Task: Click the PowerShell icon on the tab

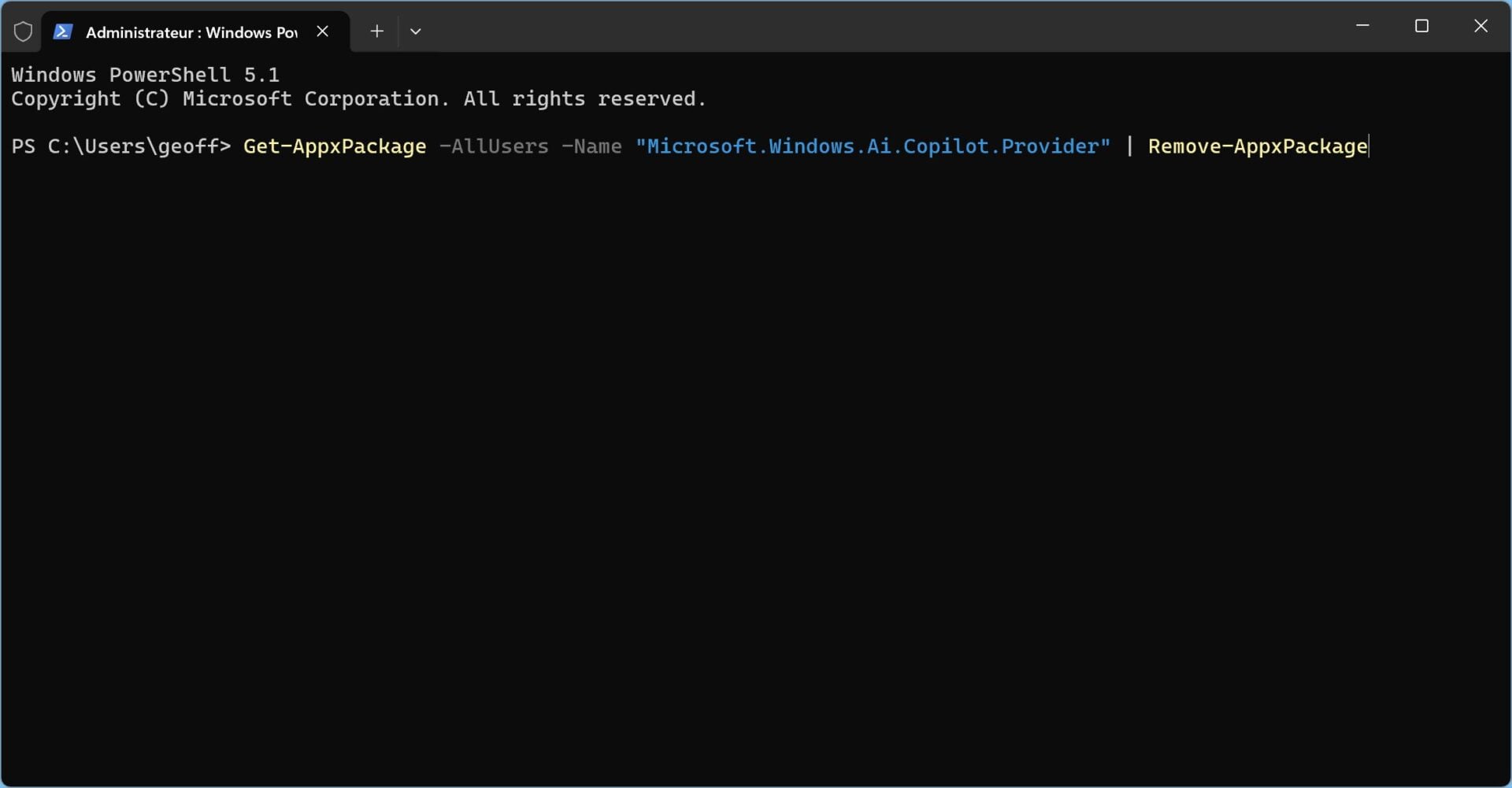Action: point(63,31)
